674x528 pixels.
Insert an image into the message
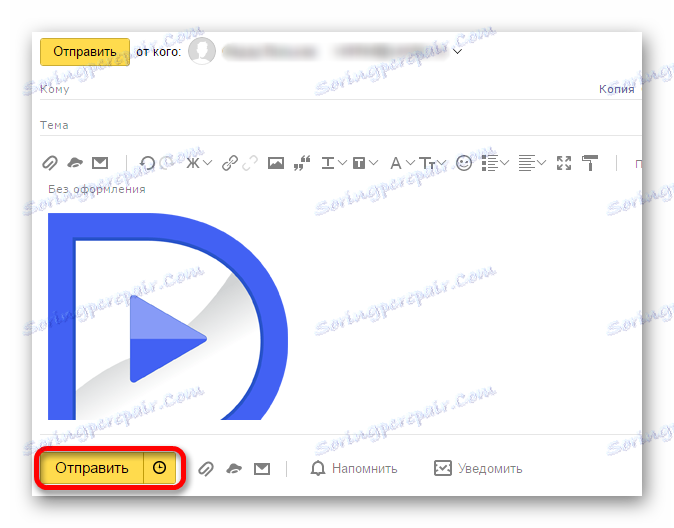[x=276, y=163]
